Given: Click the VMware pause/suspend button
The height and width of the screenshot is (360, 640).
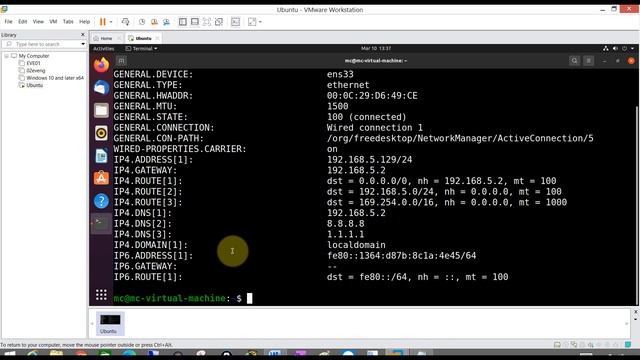Looking at the screenshot, I should (102, 22).
